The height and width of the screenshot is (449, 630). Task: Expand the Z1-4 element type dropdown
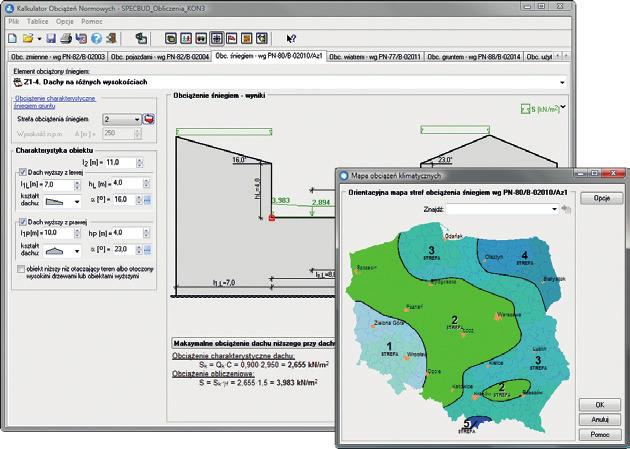point(562,83)
